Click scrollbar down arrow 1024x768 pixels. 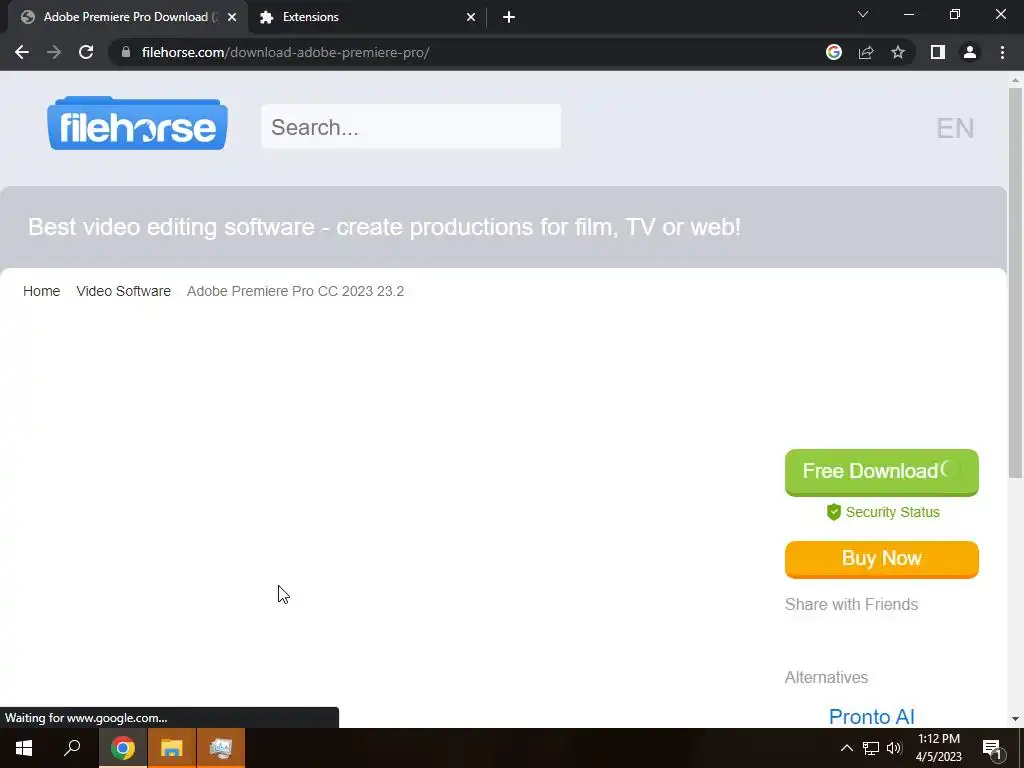pos(1015,719)
